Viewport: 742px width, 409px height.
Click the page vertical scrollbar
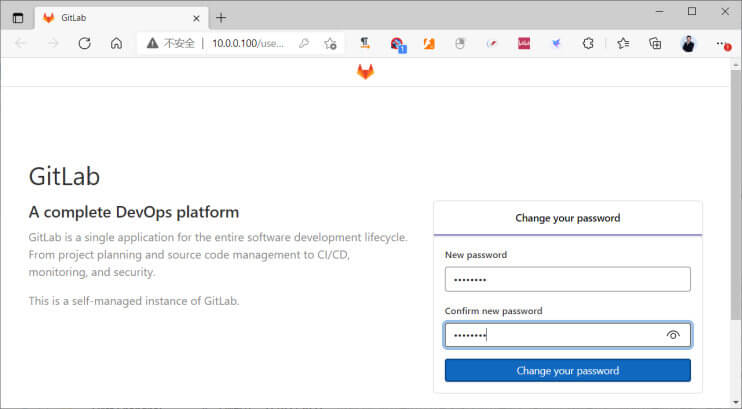click(735, 194)
